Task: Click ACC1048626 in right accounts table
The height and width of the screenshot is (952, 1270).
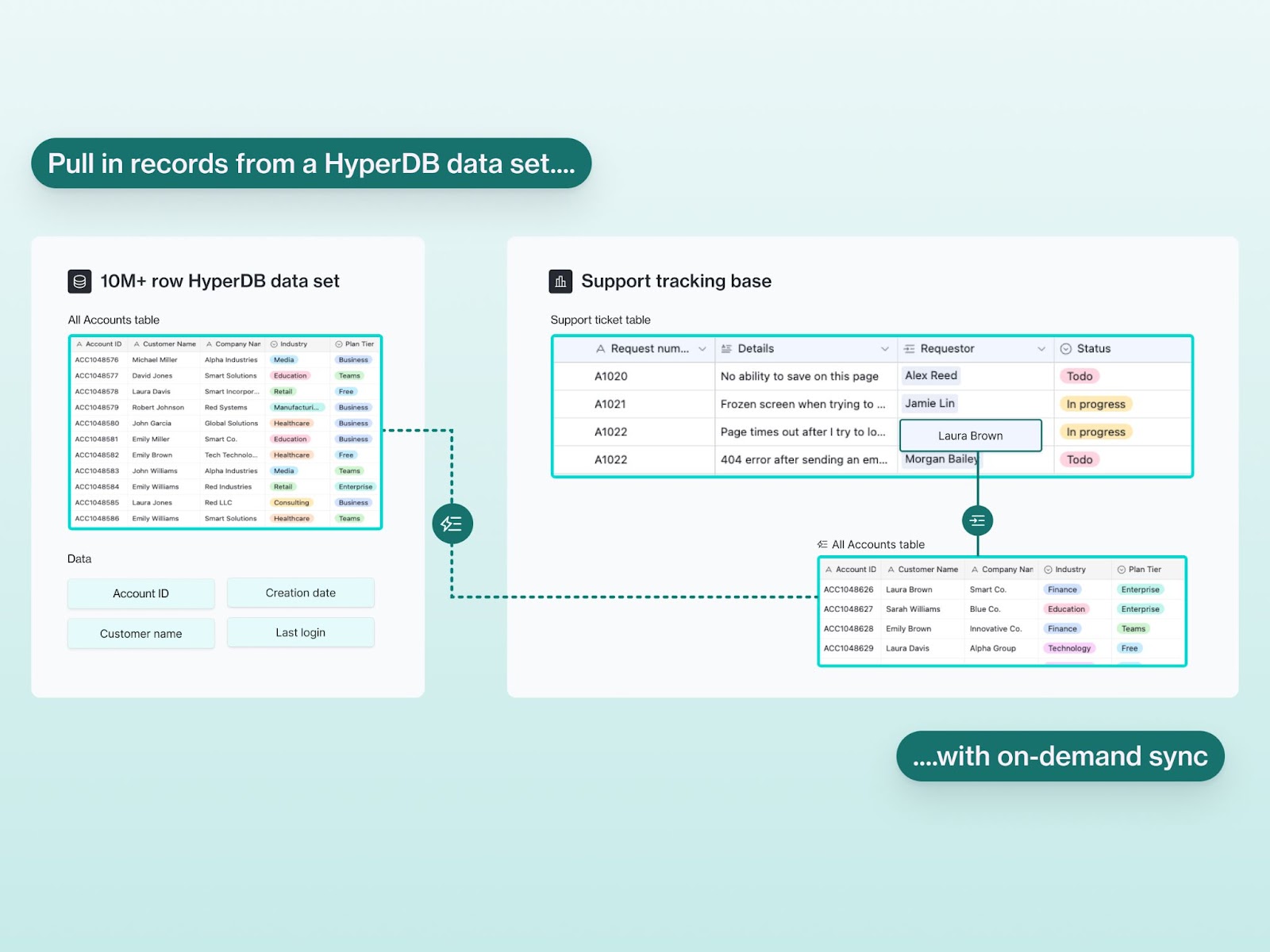Action: point(849,589)
